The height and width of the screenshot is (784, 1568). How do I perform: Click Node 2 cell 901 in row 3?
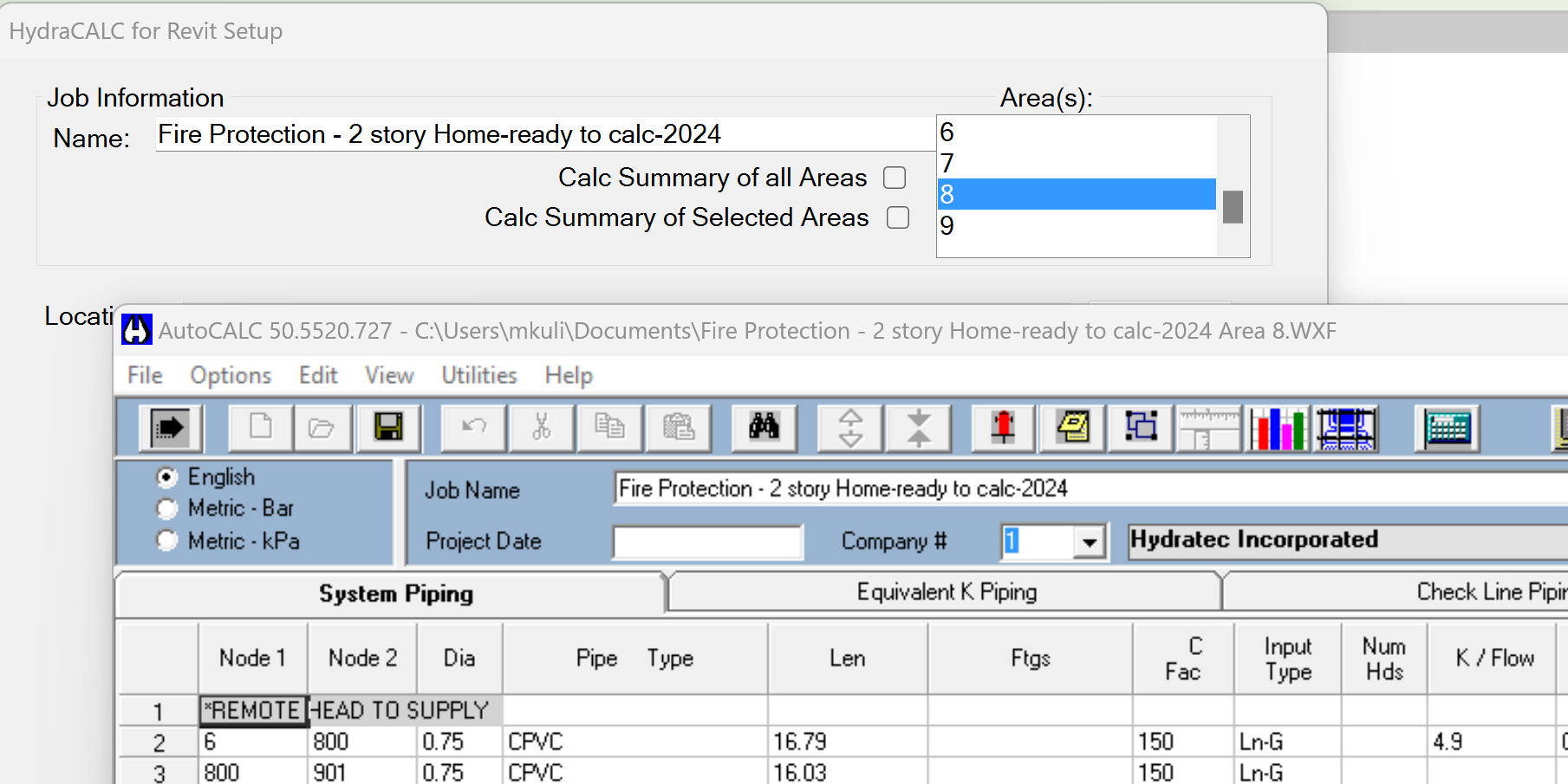(x=362, y=772)
